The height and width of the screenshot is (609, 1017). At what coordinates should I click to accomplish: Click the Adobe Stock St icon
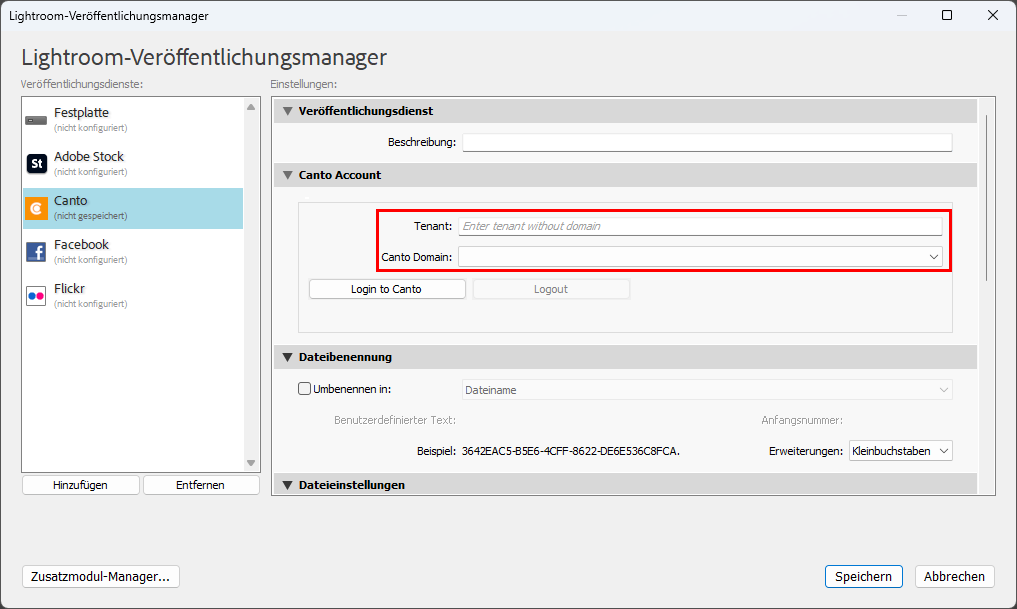[x=36, y=163]
